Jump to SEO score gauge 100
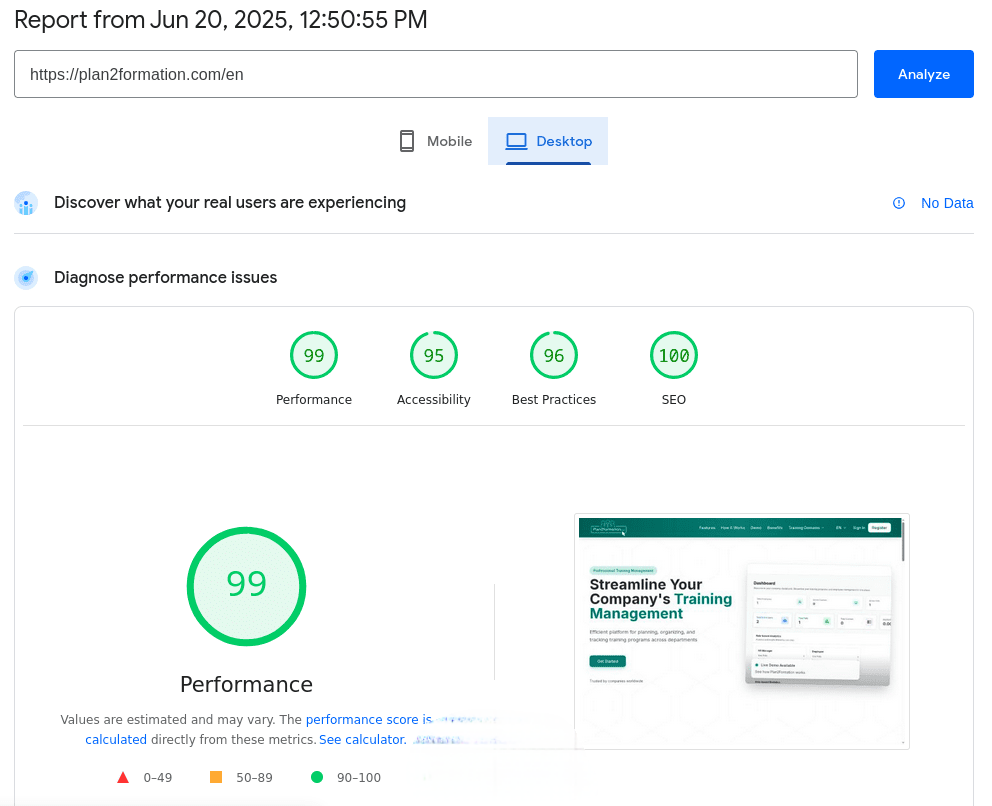Viewport: 992px width, 806px height. pos(674,356)
